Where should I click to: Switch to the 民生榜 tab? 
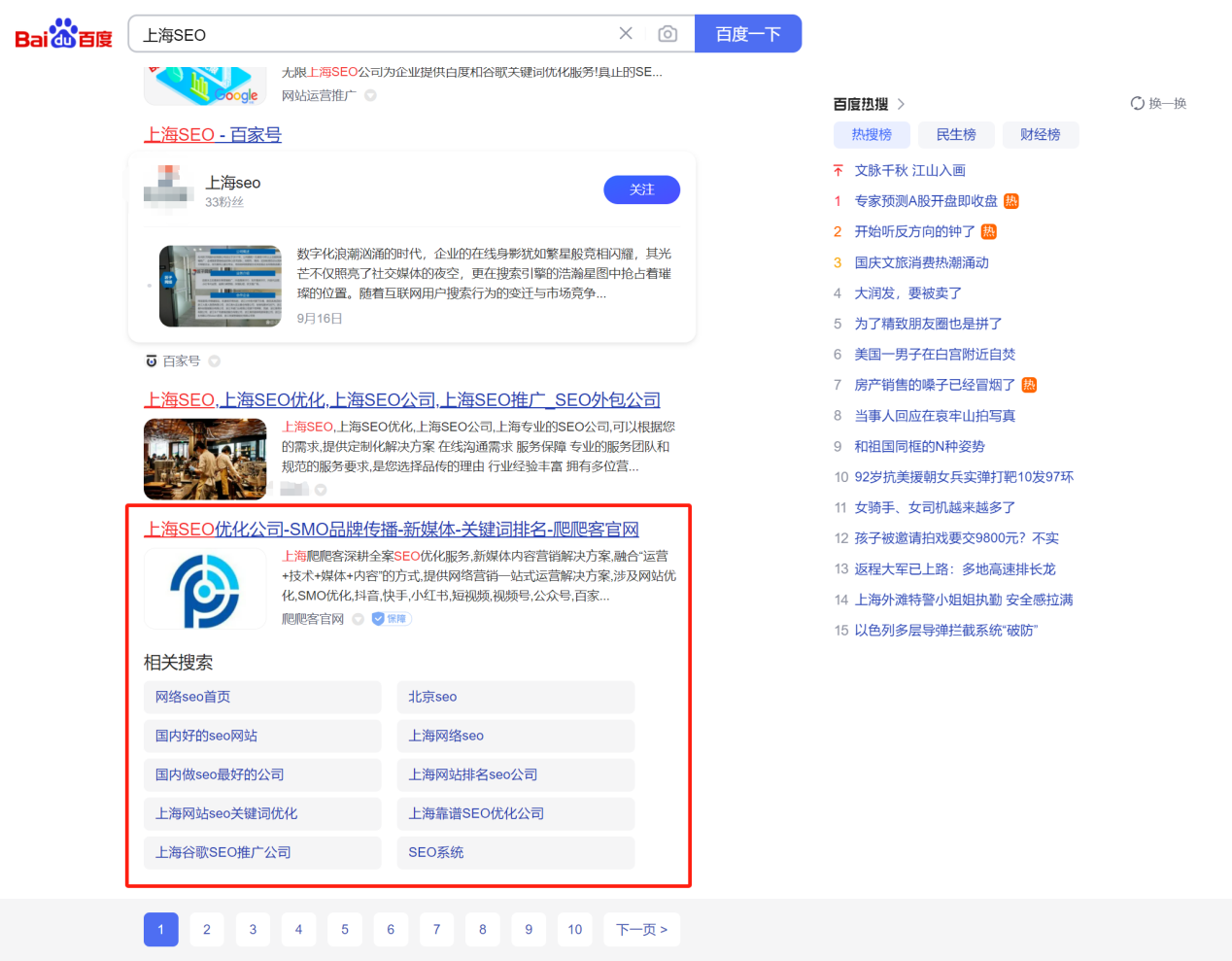pos(956,135)
